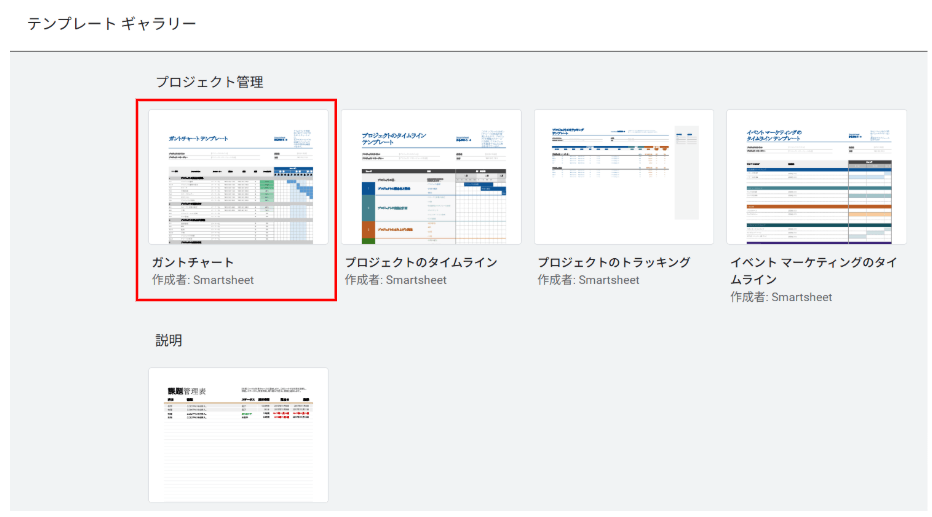Click the ガントチャート title text
Viewport: 932px width, 517px height.
192,262
